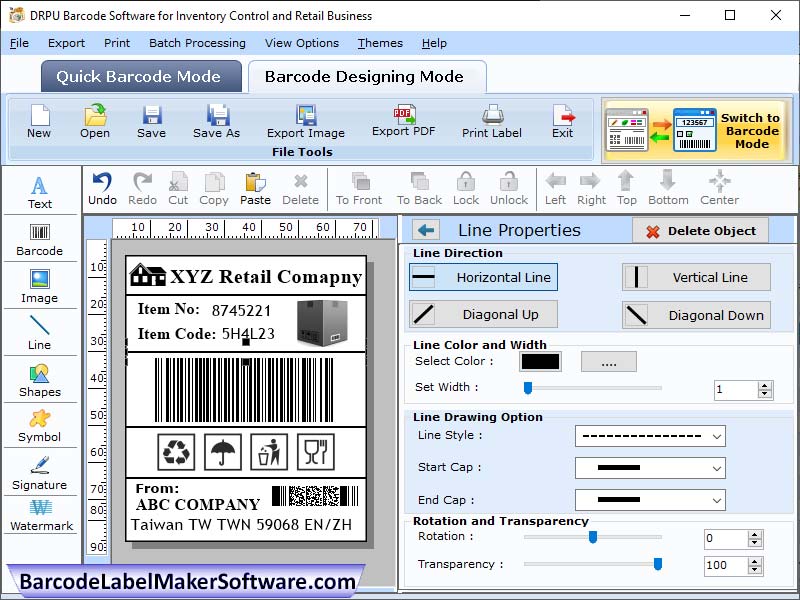
Task: Redo the last undone action
Action: [x=142, y=189]
